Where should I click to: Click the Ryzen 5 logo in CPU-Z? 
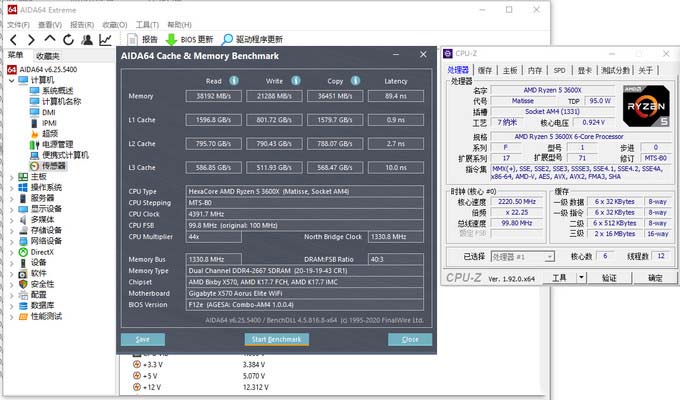tap(646, 106)
